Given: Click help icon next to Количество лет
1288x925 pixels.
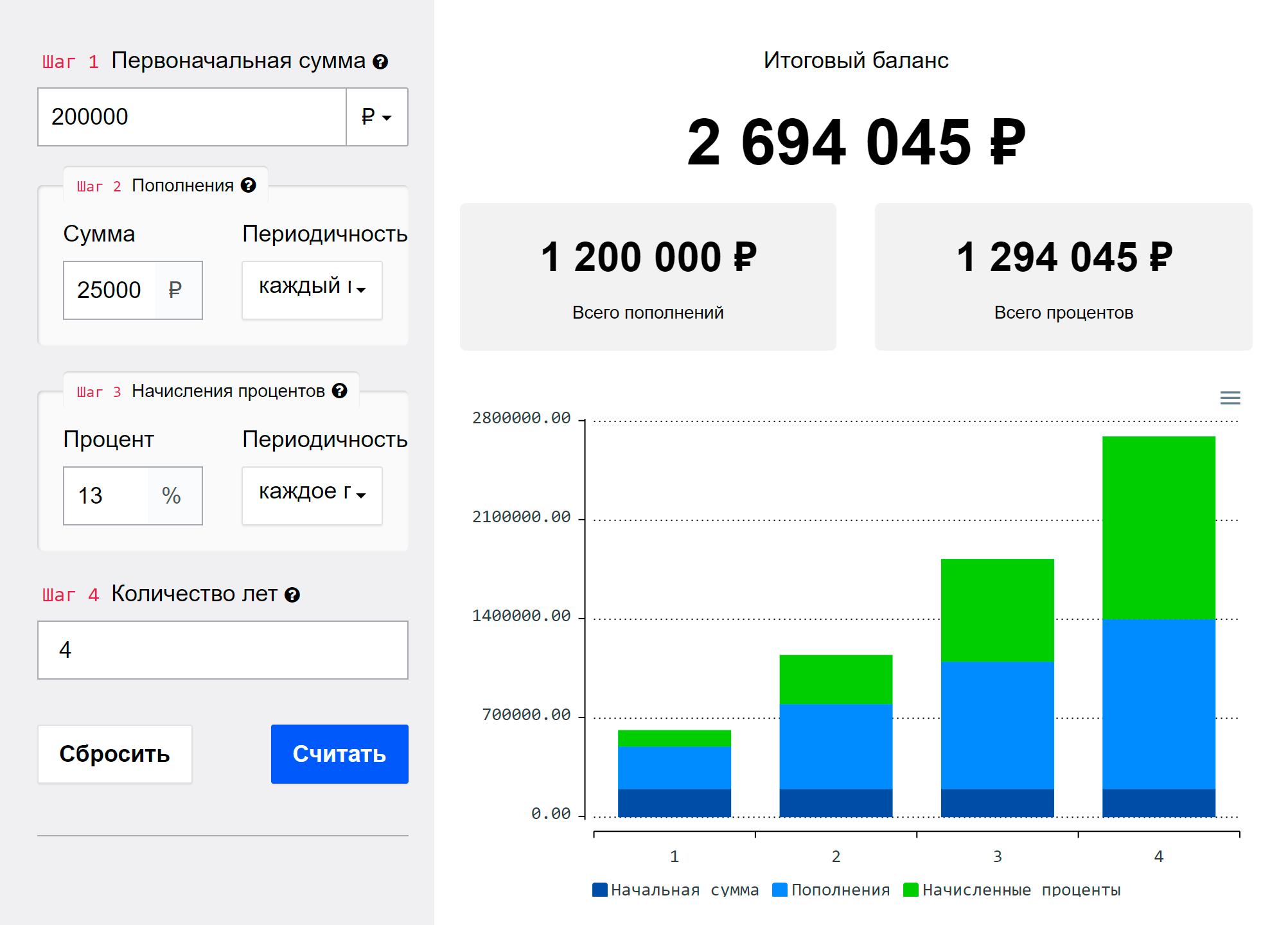Looking at the screenshot, I should 292,595.
